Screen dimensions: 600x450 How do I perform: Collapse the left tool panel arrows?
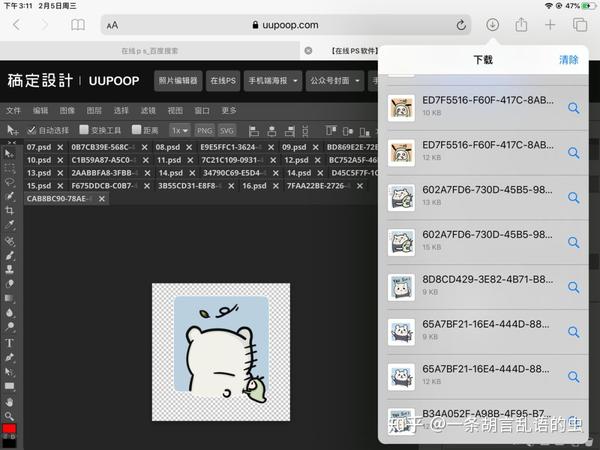12,143
